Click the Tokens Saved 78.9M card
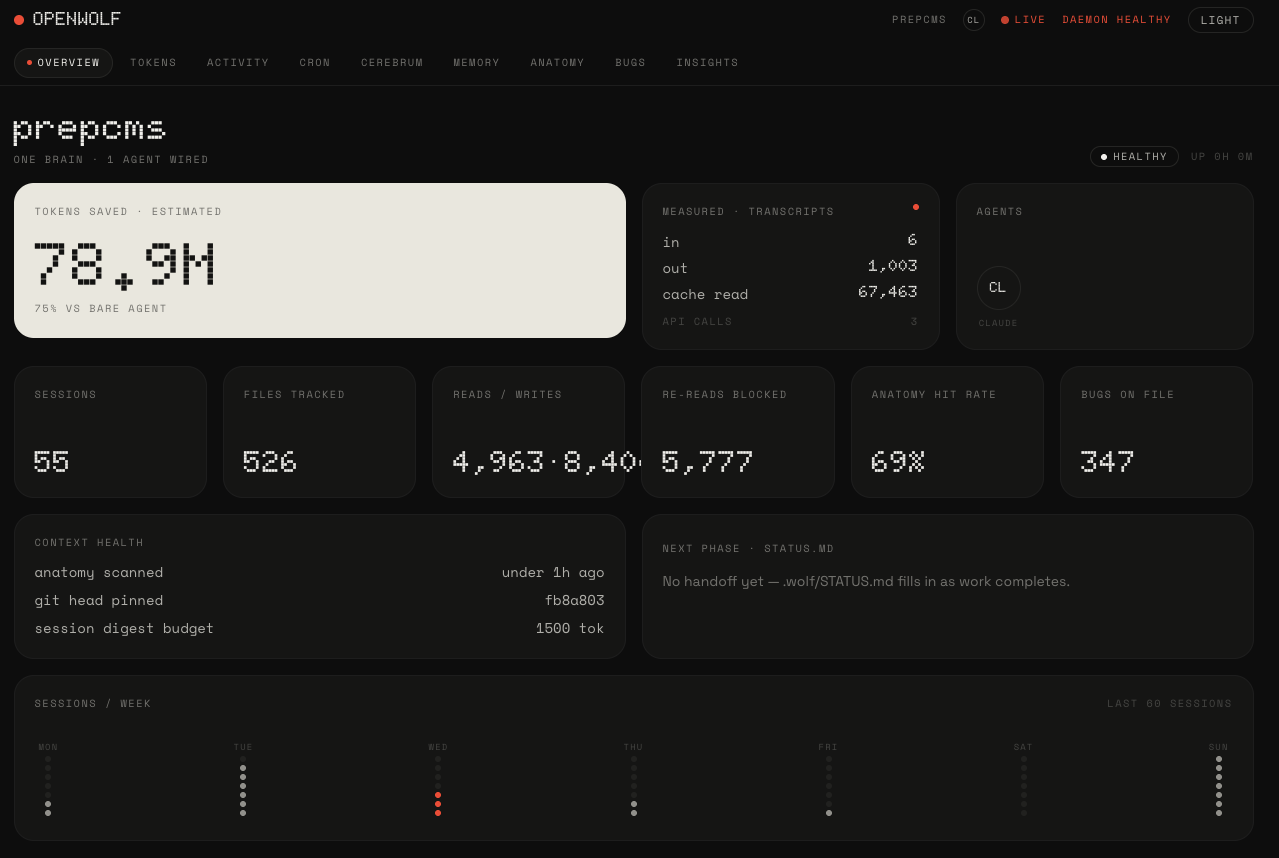This screenshot has width=1279, height=858. [320, 261]
